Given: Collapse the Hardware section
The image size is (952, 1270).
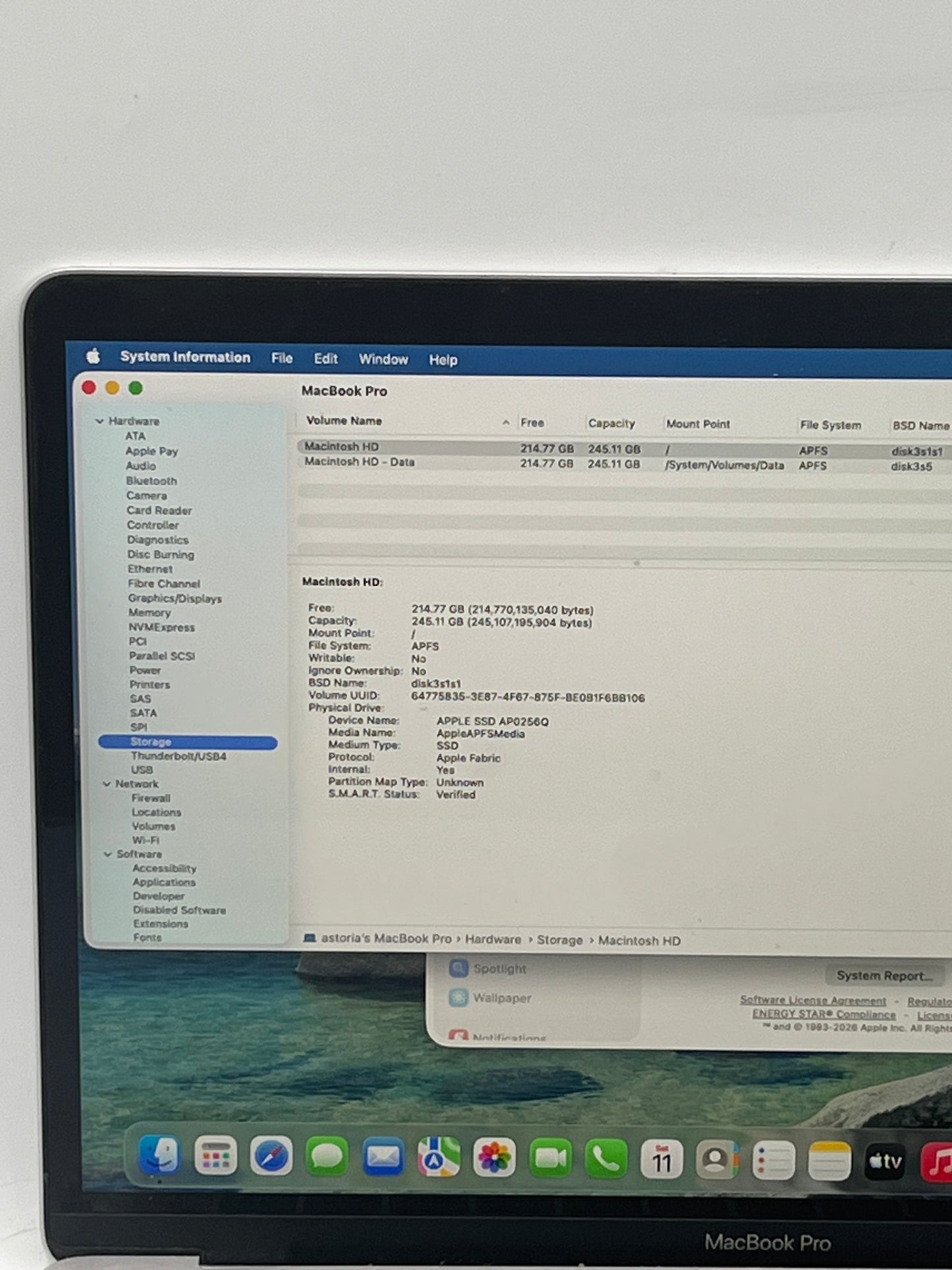Looking at the screenshot, I should pyautogui.click(x=99, y=420).
